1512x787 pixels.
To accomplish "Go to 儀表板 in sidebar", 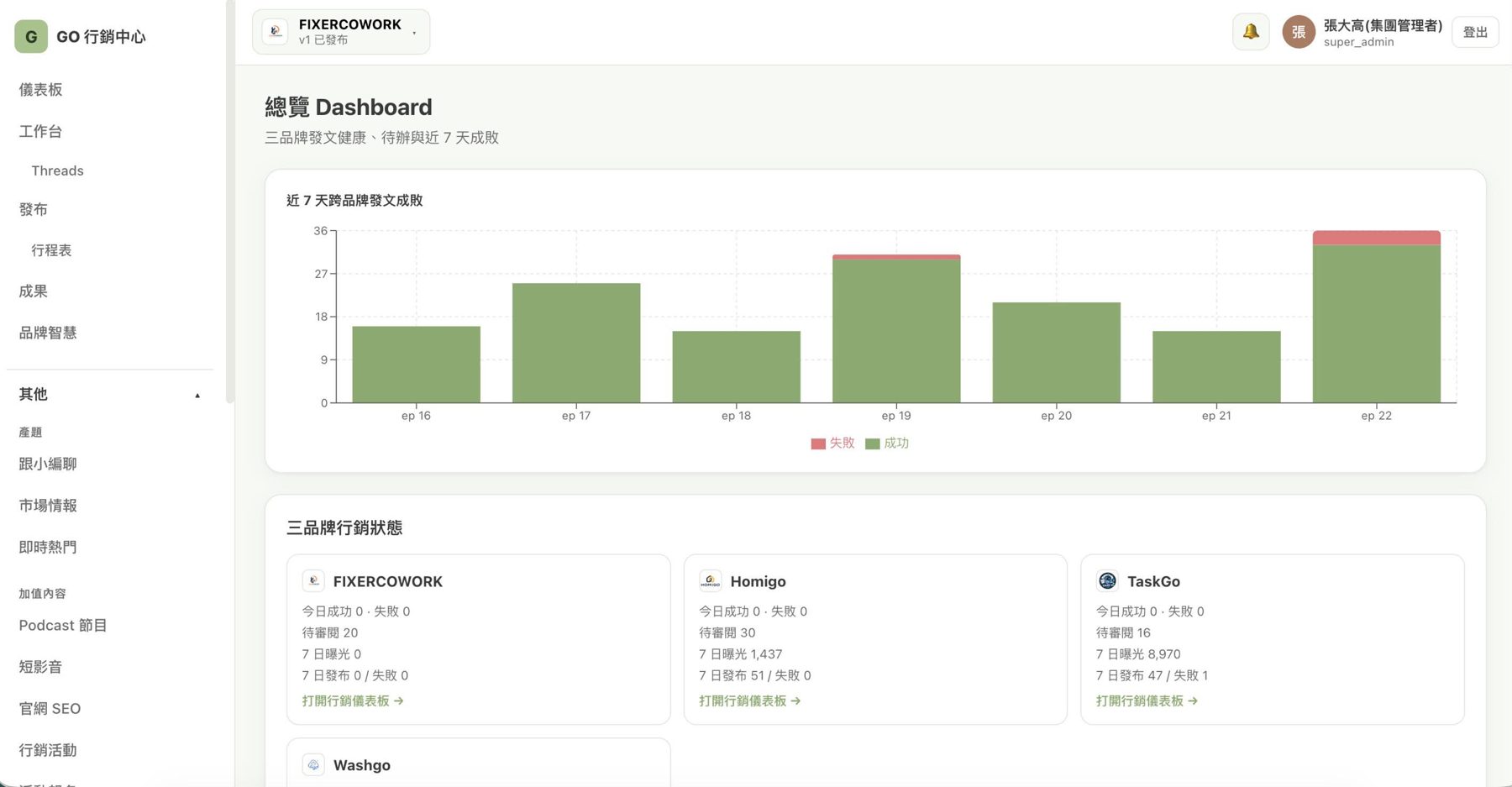I will [x=40, y=90].
